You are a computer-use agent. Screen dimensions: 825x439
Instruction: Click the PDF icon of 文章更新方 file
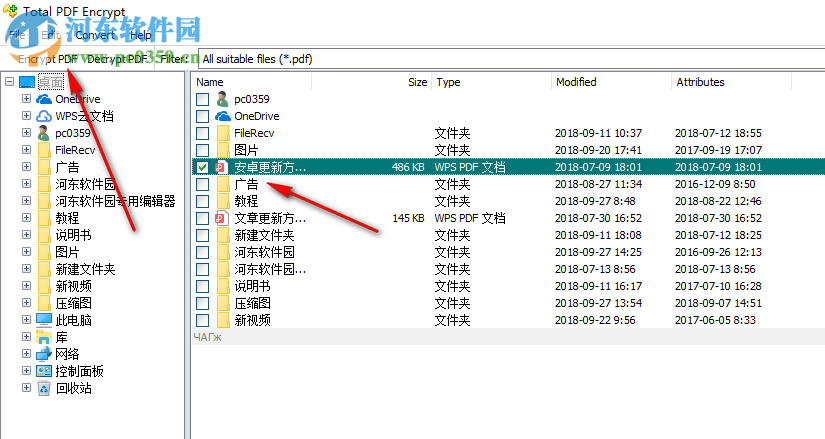[x=221, y=218]
